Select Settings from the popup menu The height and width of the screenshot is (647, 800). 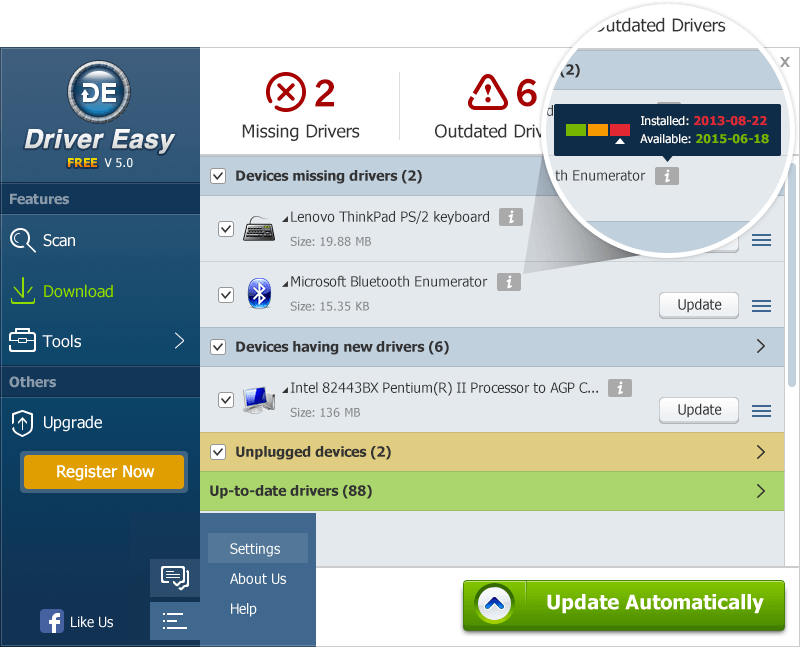pos(255,549)
